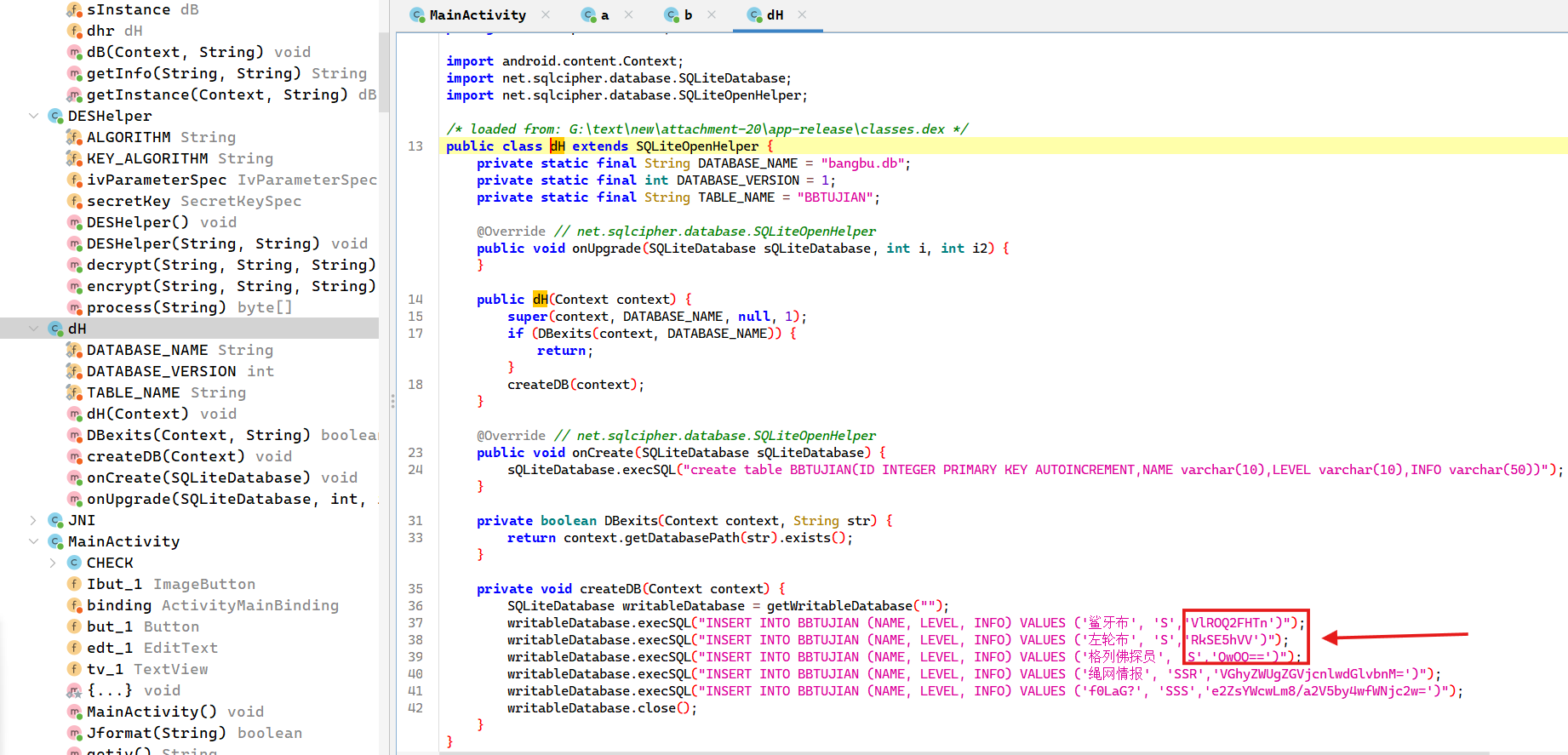The image size is (1568, 755).
Task: Click the DATABASE_NAME field icon
Action: click(x=74, y=350)
